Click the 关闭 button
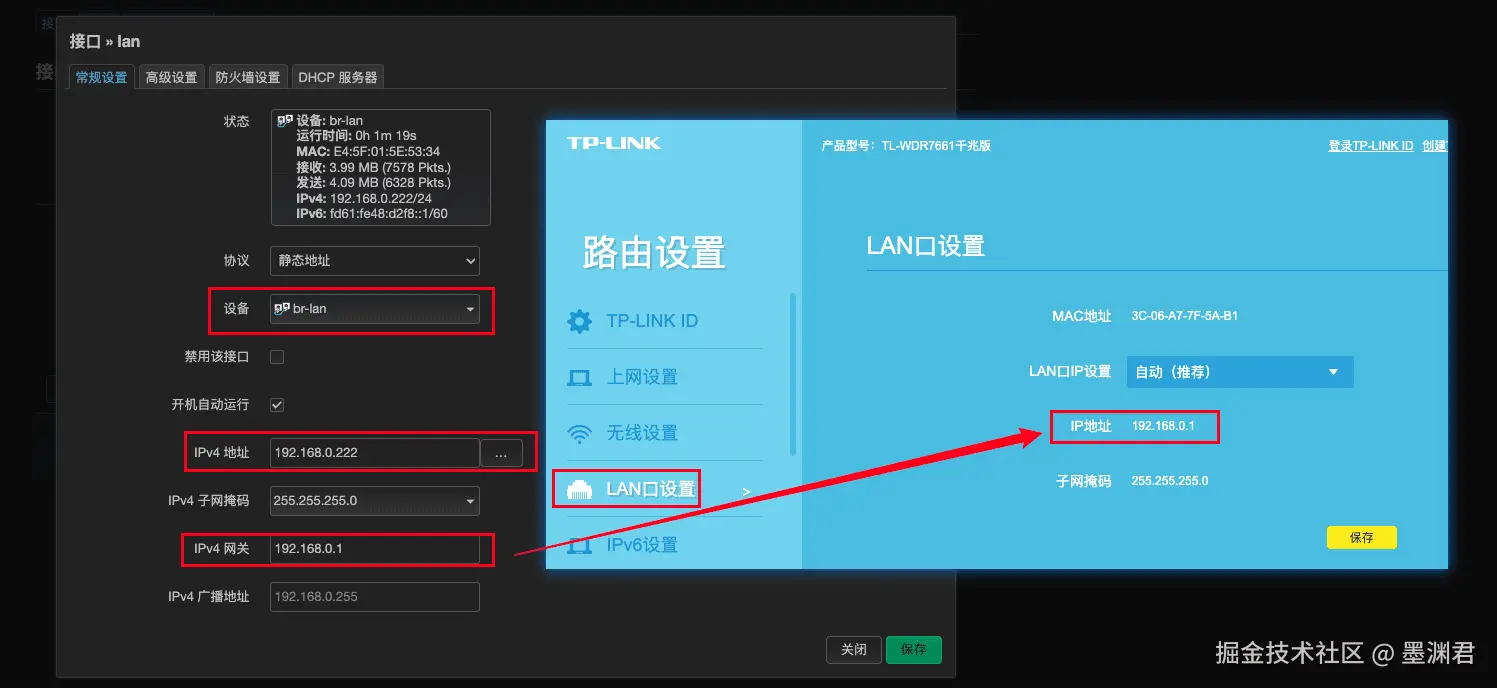This screenshot has width=1497, height=688. [x=854, y=650]
